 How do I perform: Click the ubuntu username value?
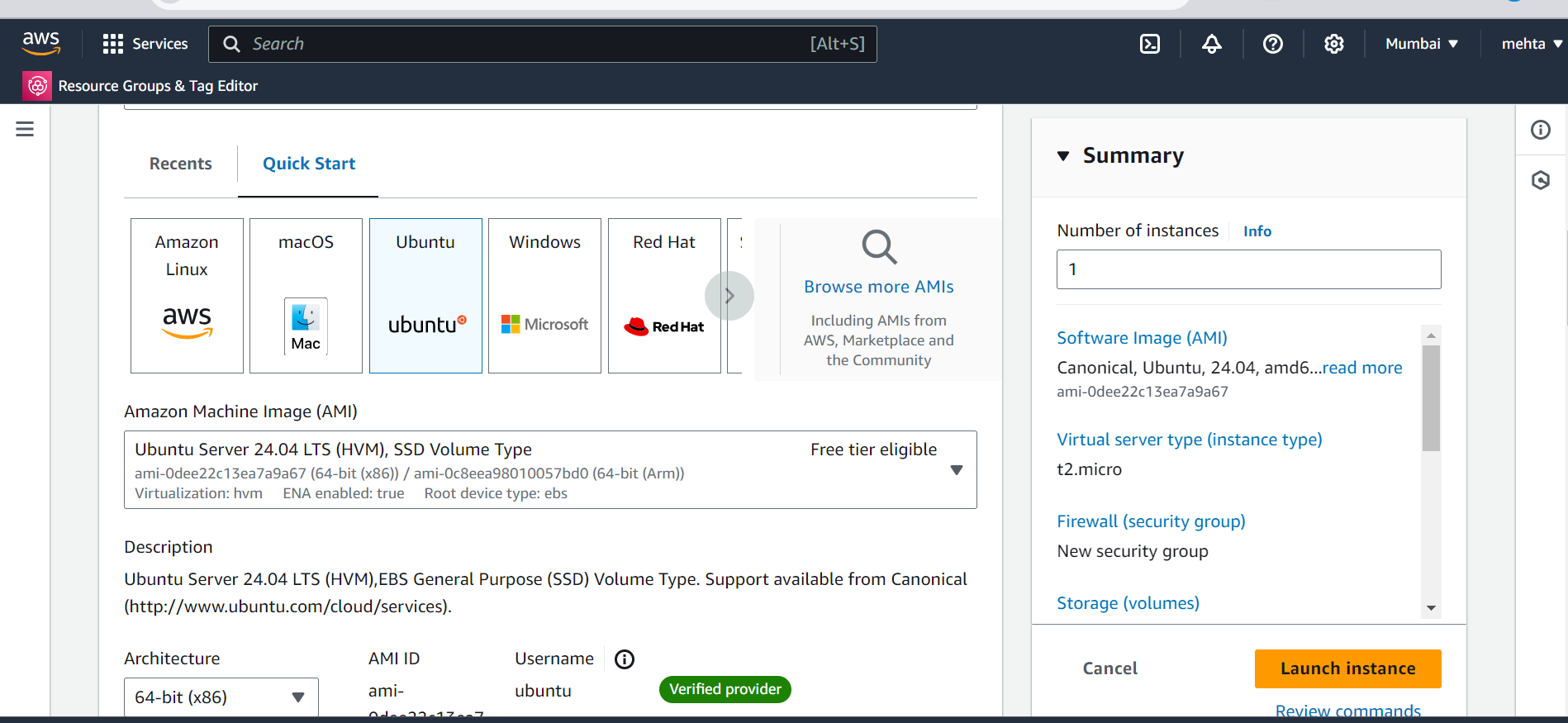[x=543, y=691]
